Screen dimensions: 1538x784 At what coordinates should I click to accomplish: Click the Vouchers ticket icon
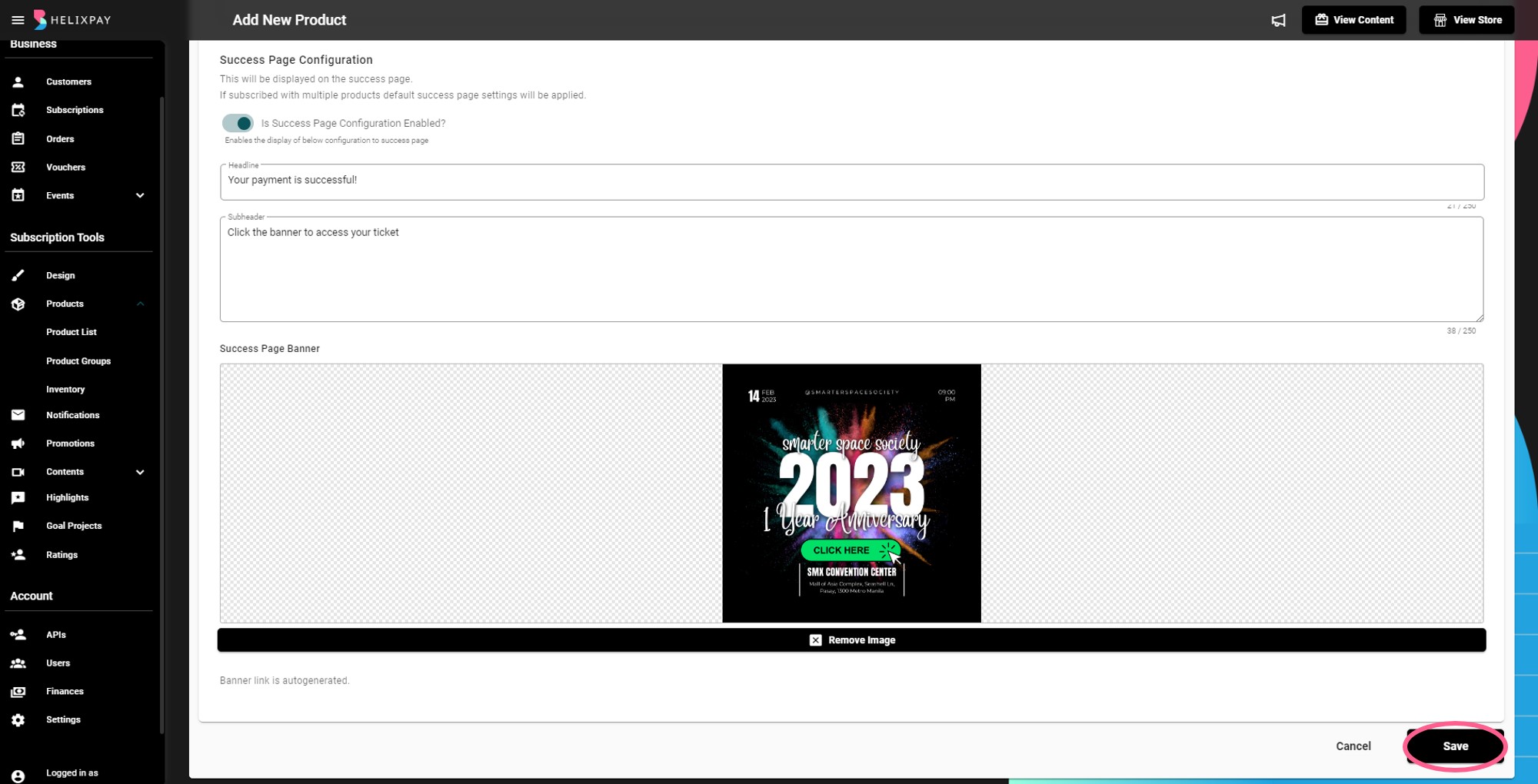point(18,167)
